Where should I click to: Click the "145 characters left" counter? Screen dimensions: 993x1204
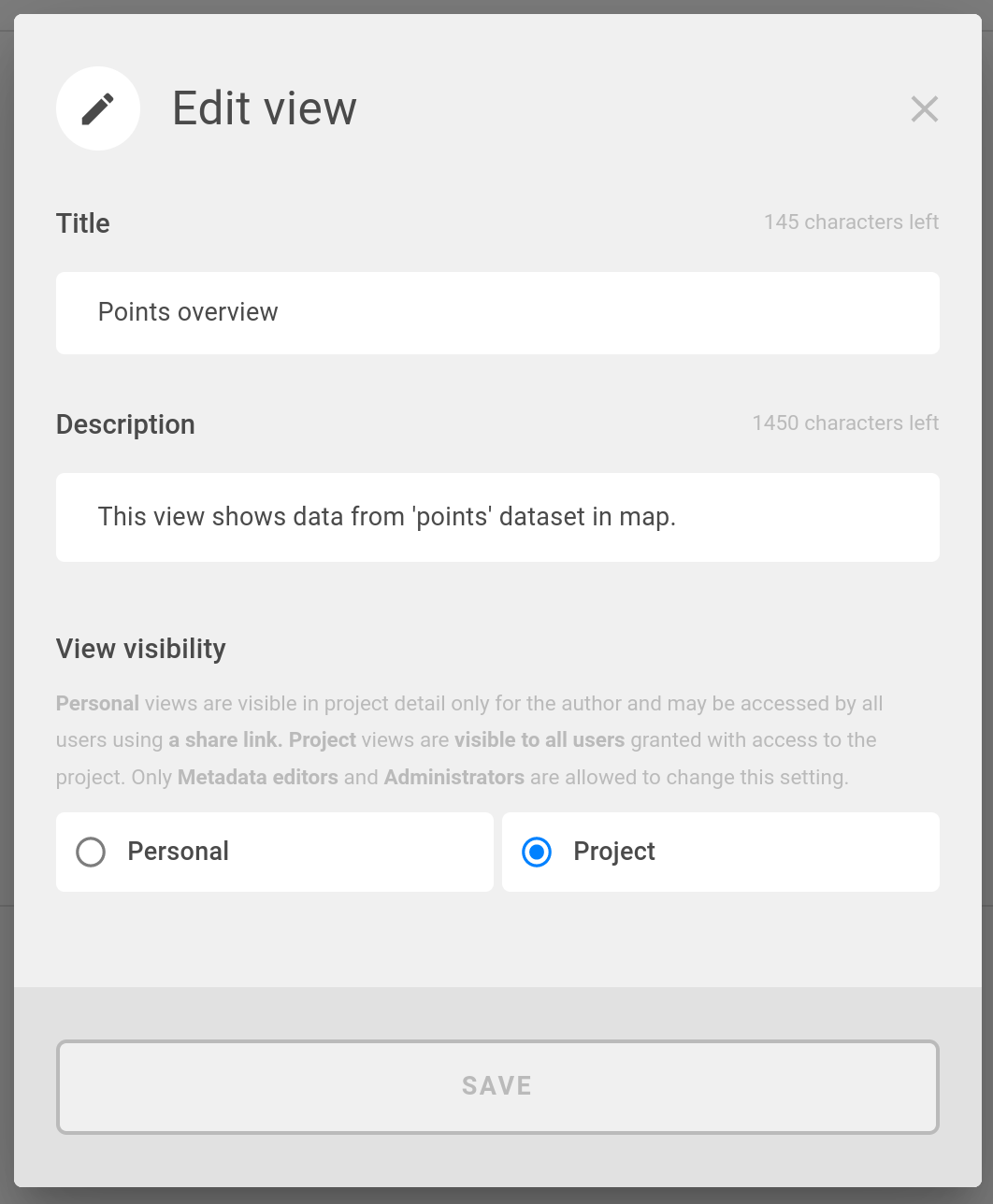pos(851,222)
